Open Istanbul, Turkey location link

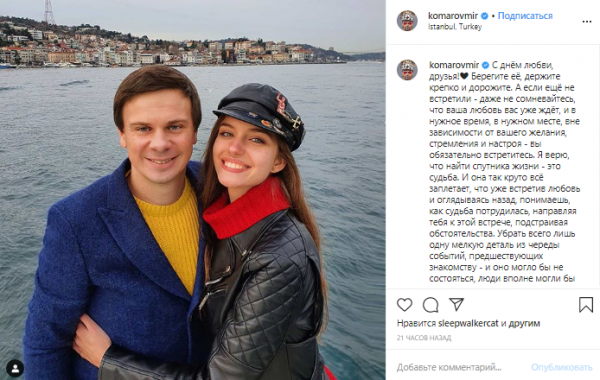click(x=455, y=27)
